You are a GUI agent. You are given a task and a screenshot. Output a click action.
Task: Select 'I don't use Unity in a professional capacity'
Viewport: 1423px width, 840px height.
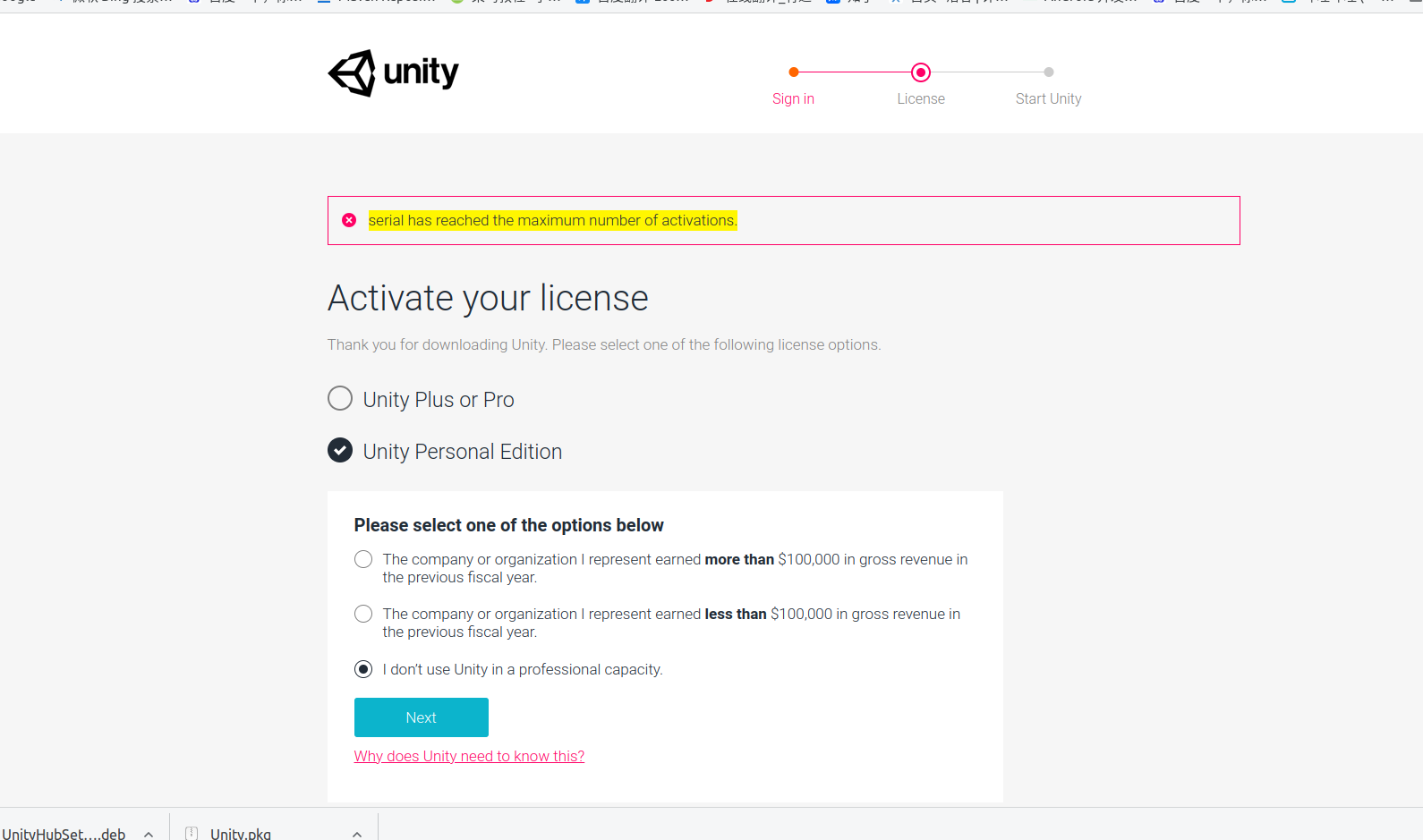point(363,668)
